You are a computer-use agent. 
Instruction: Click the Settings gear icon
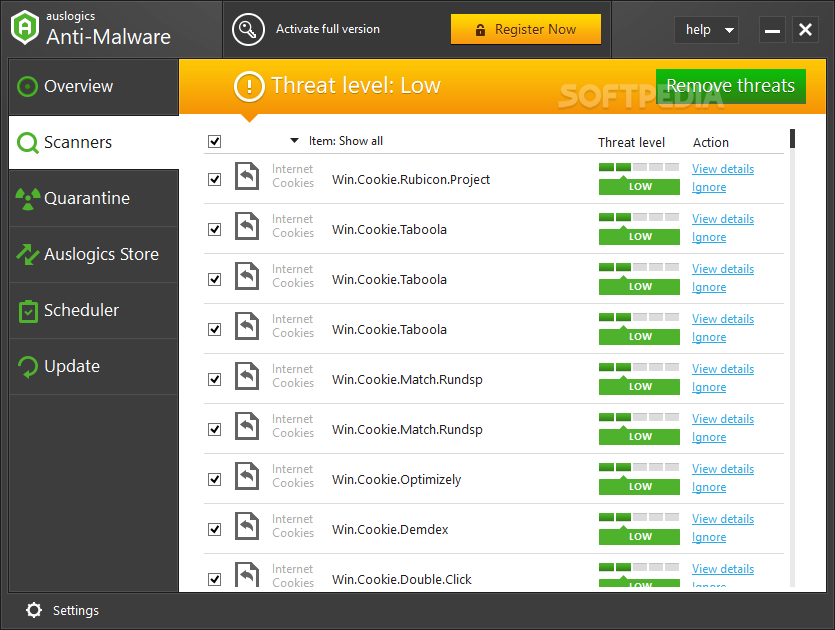coord(34,610)
